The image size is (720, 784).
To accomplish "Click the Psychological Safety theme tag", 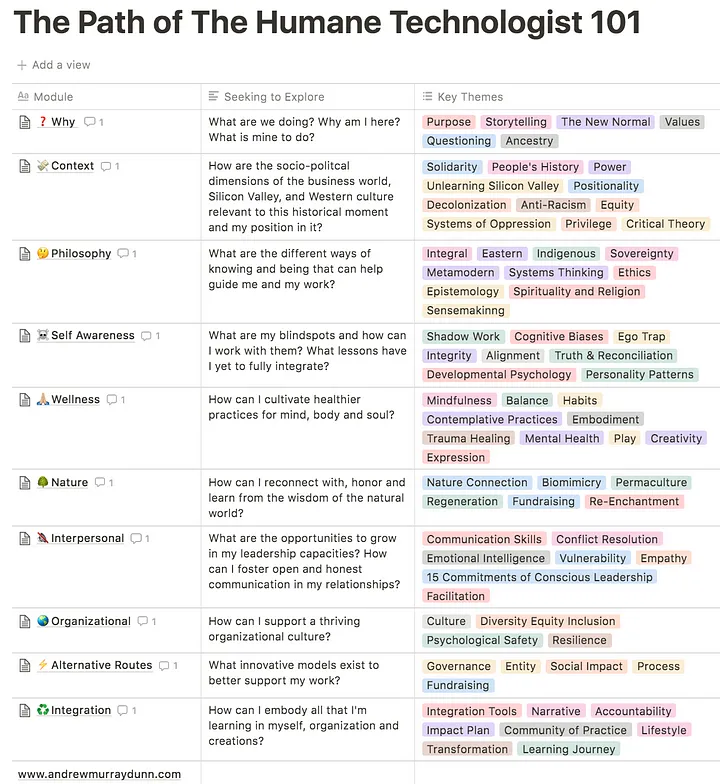I will [x=482, y=641].
